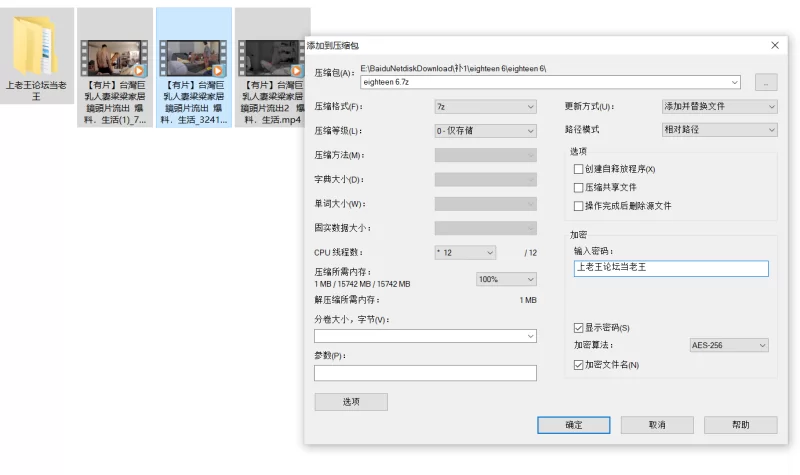Click the disabled 固实数据大小 dropdown

tap(485, 228)
